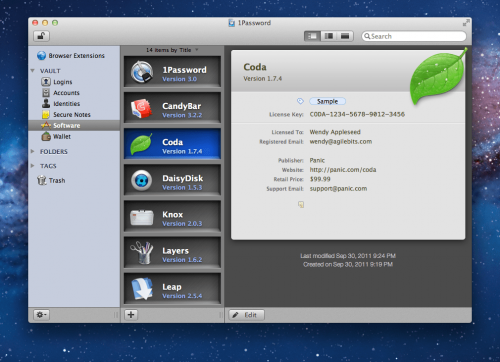Screen dimensions: 500x362
Task: Open Browser Extensions globe item
Action: tap(71, 55)
